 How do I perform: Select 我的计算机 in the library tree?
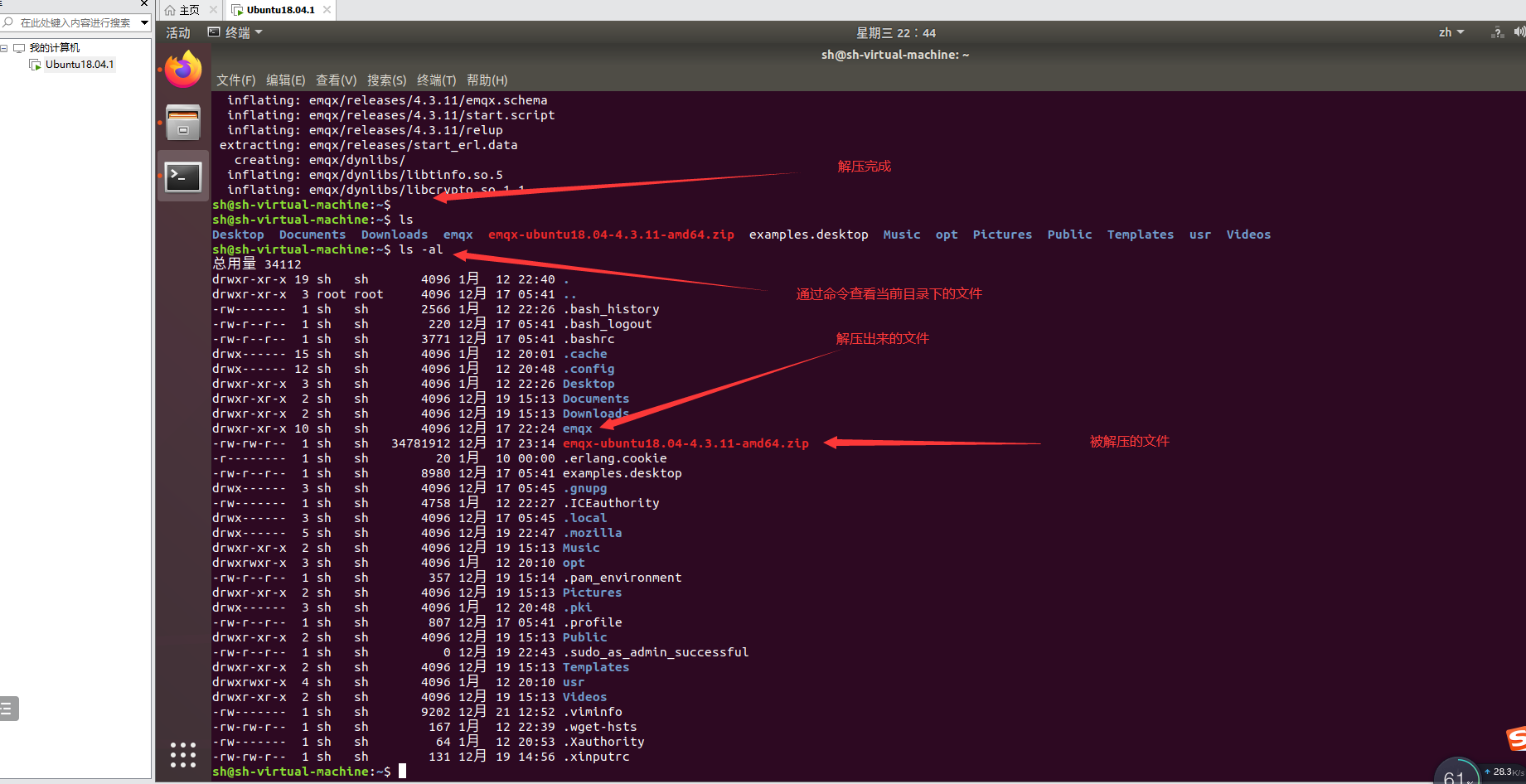(55, 48)
